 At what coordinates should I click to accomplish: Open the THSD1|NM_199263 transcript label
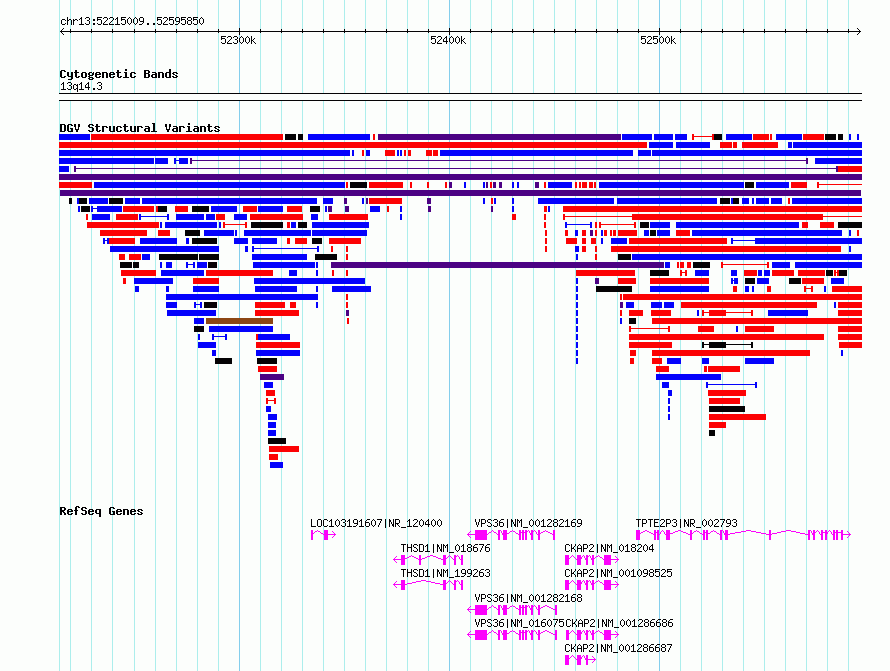click(445, 573)
